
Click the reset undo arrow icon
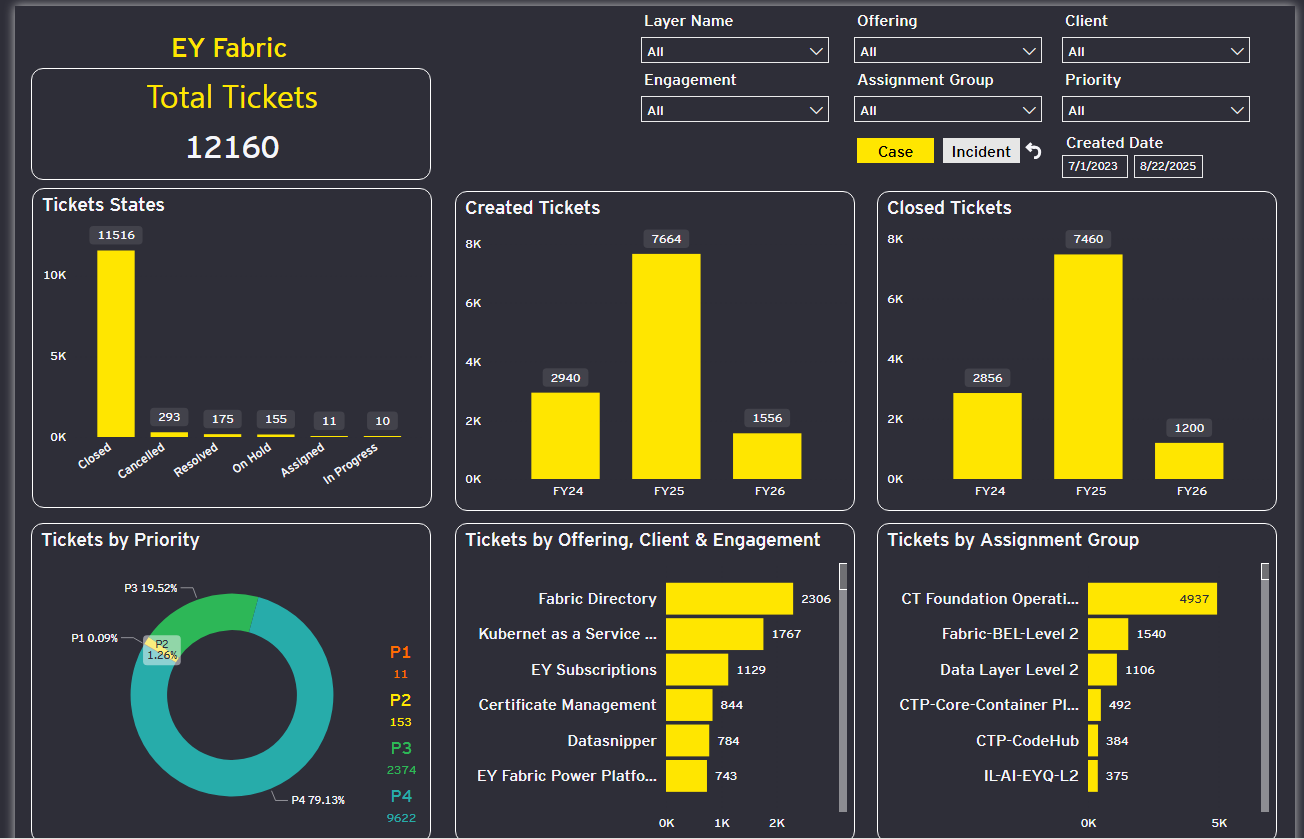click(x=1034, y=151)
